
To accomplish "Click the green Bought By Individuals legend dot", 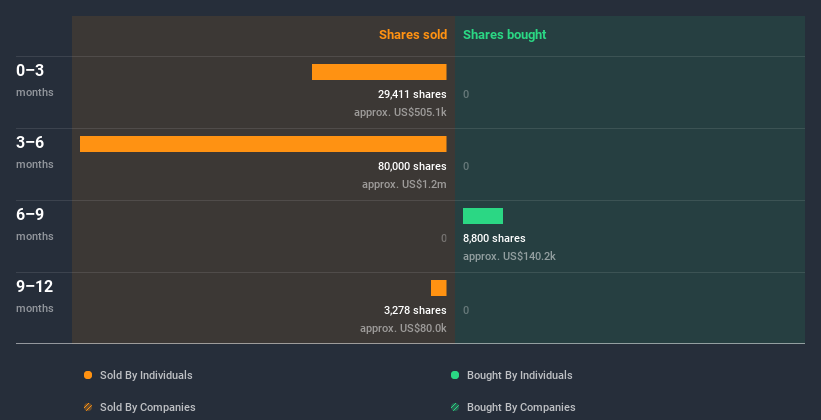I will (455, 375).
